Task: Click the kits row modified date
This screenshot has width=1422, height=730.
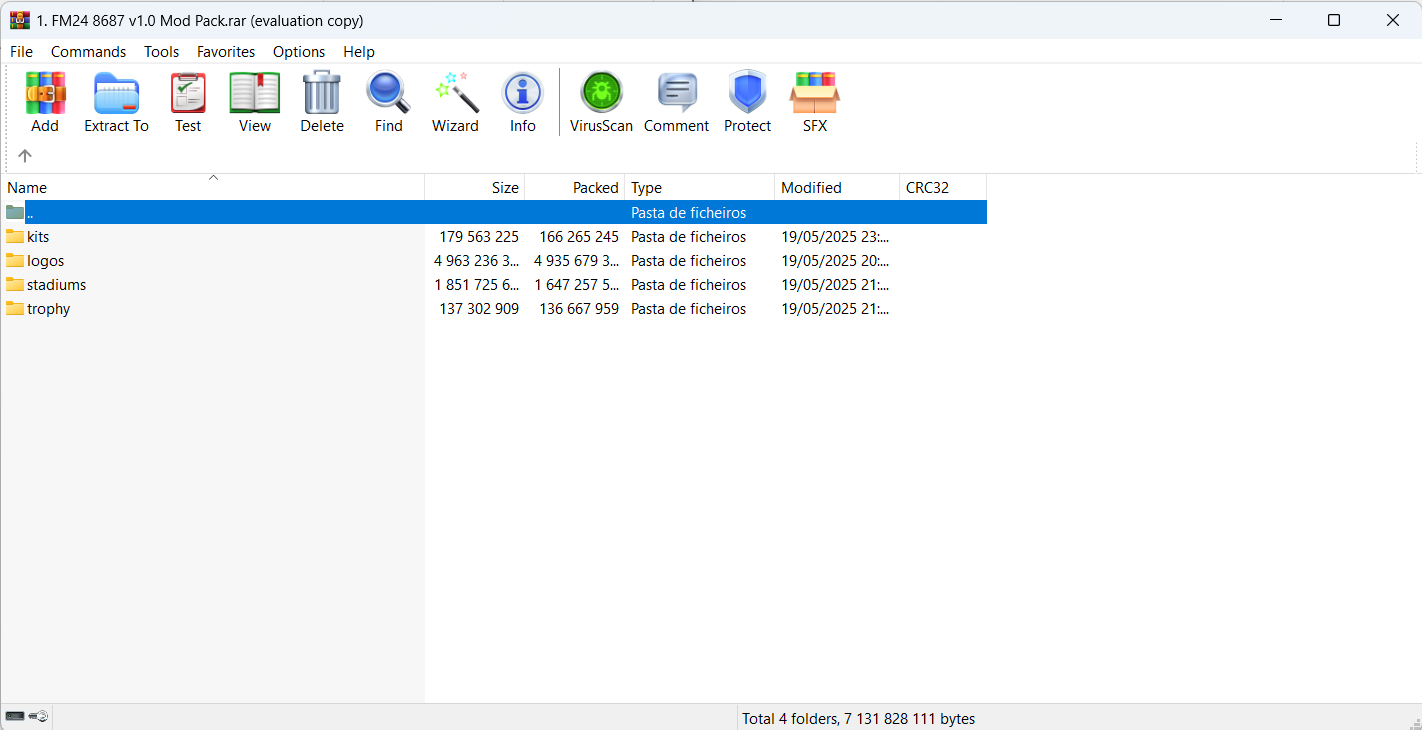Action: 835,237
